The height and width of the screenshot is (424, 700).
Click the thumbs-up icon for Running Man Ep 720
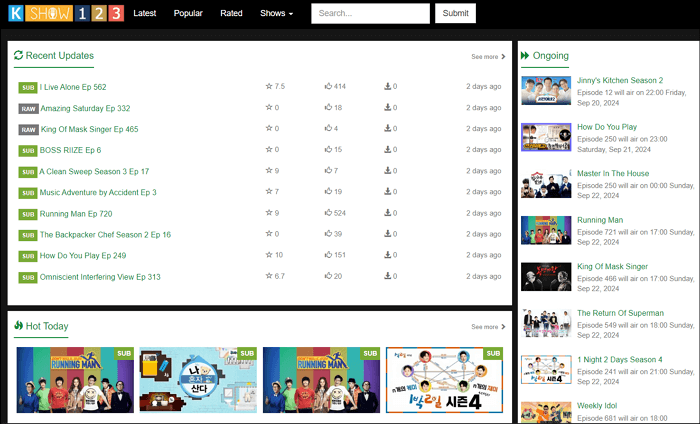point(328,212)
